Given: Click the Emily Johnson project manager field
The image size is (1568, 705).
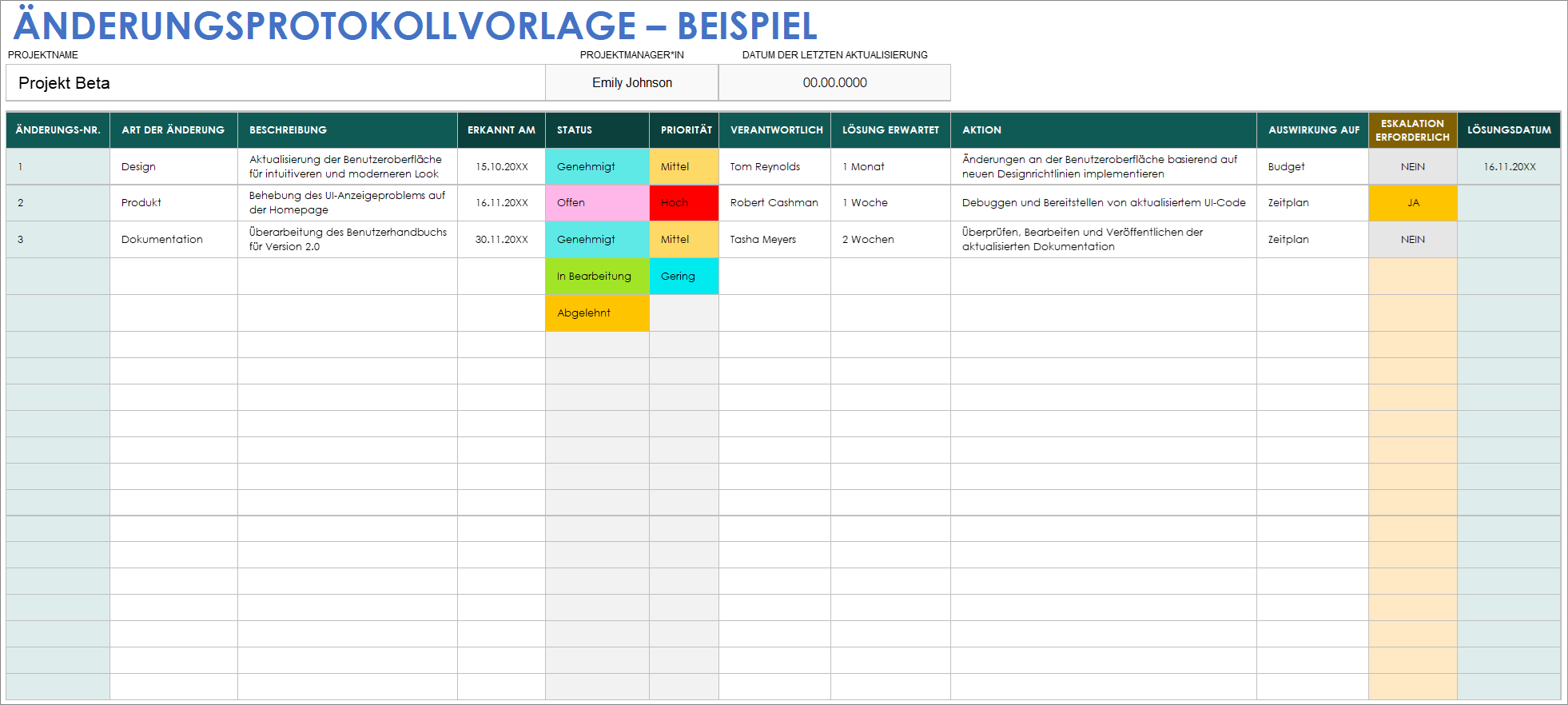Looking at the screenshot, I should click(632, 83).
